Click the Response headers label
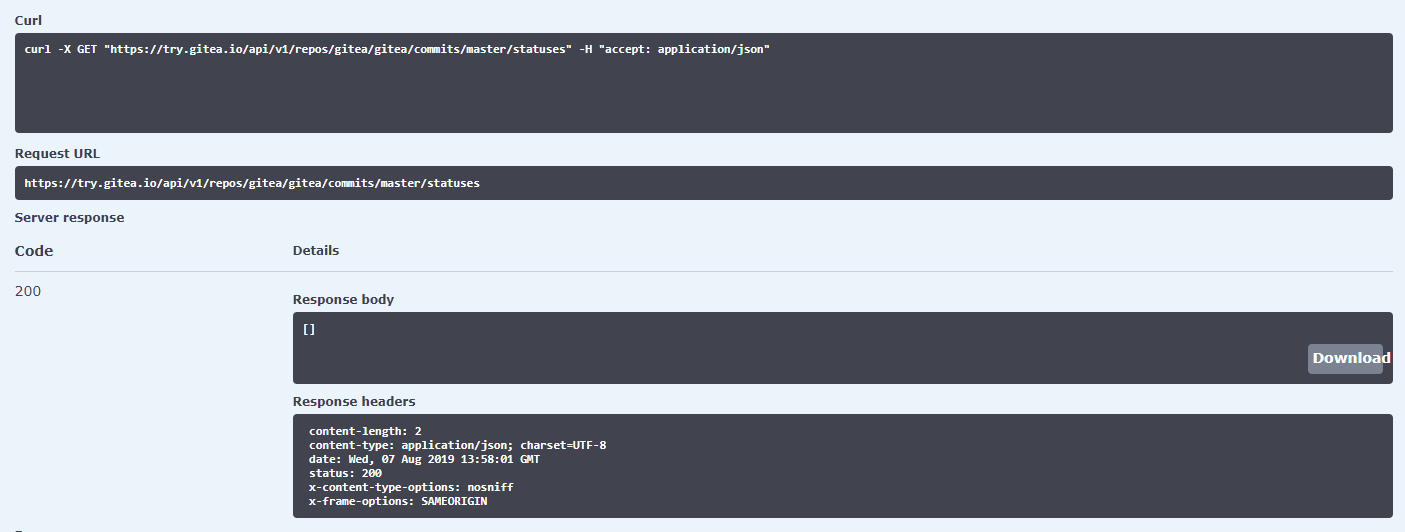This screenshot has width=1405, height=532. (354, 401)
